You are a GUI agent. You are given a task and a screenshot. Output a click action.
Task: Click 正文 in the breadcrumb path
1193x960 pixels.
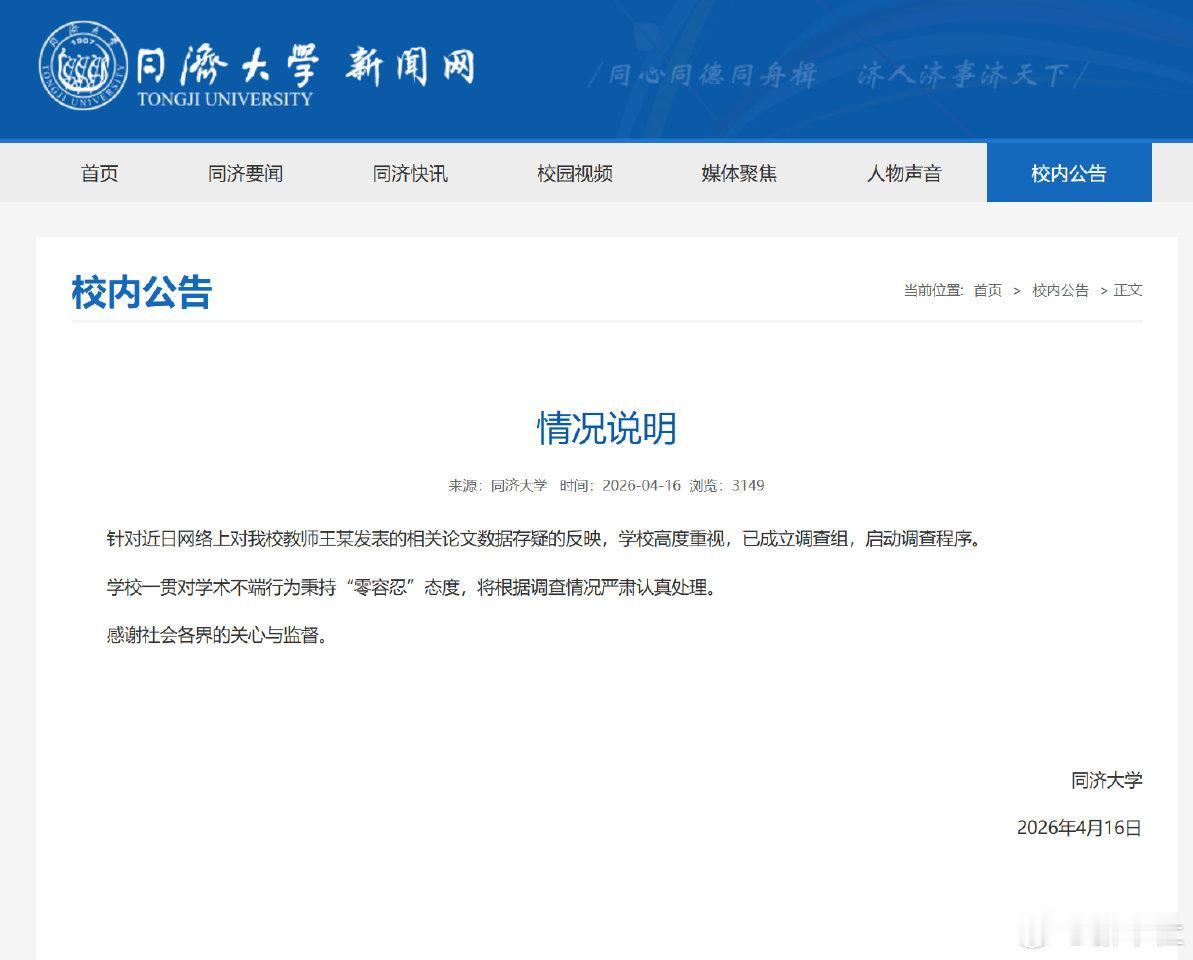(1128, 291)
